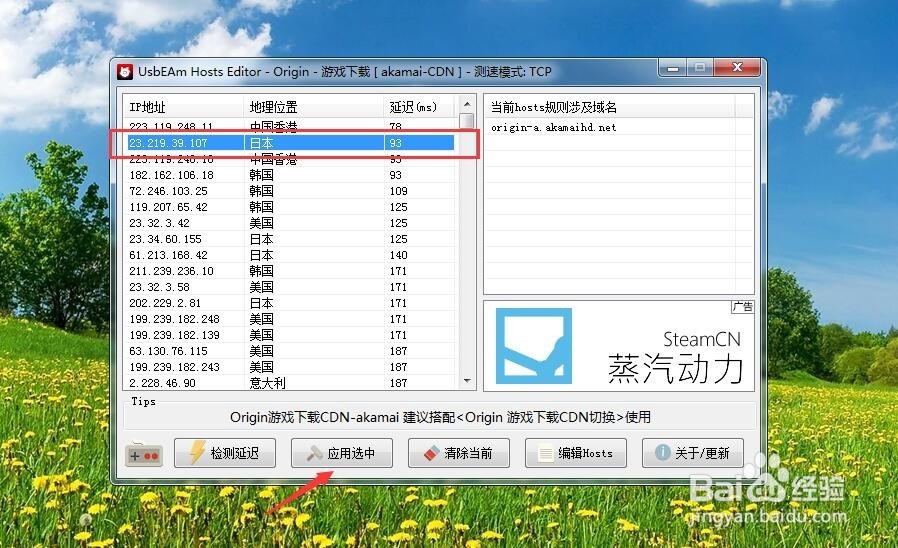The width and height of the screenshot is (898, 548).
Task: Click the scrollbar down arrow in IP list
Action: (467, 381)
